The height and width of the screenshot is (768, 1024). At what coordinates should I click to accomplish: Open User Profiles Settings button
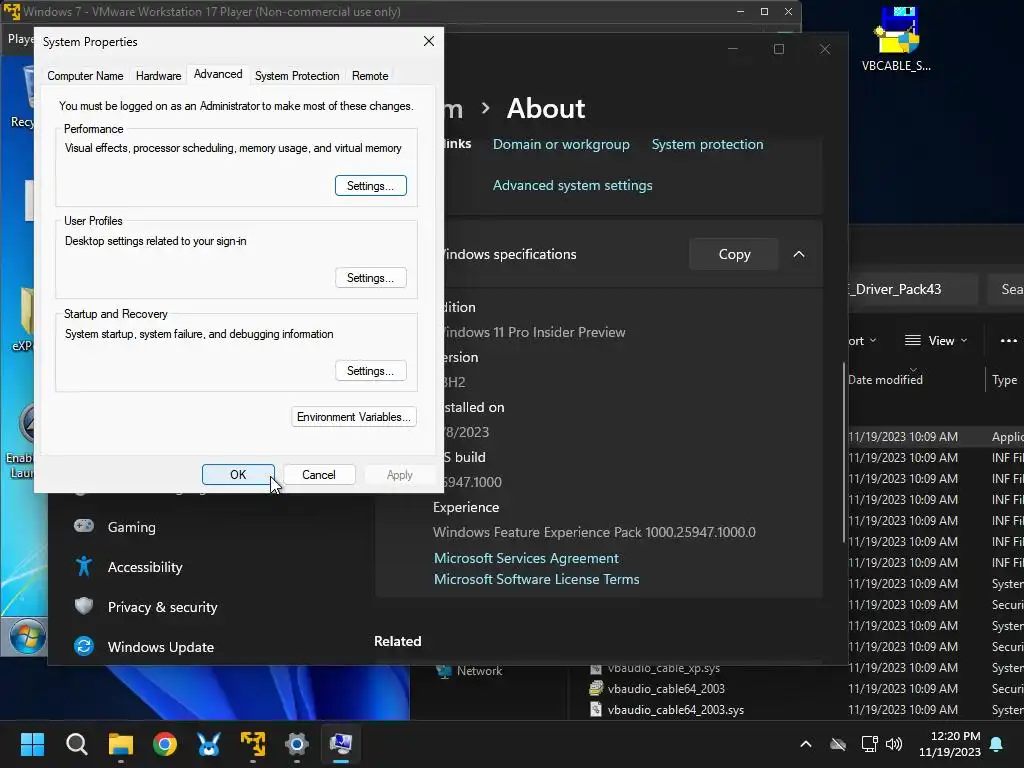point(370,278)
